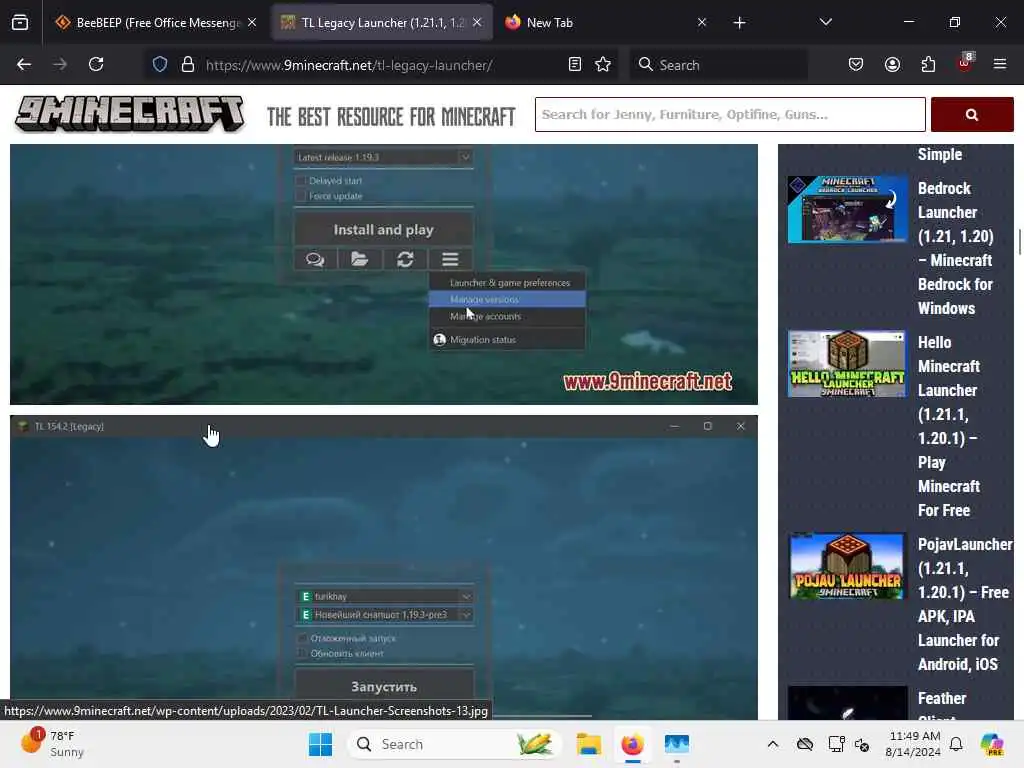The width and height of the screenshot is (1024, 768).
Task: Click the 9Minecraft search input field
Action: point(730,114)
